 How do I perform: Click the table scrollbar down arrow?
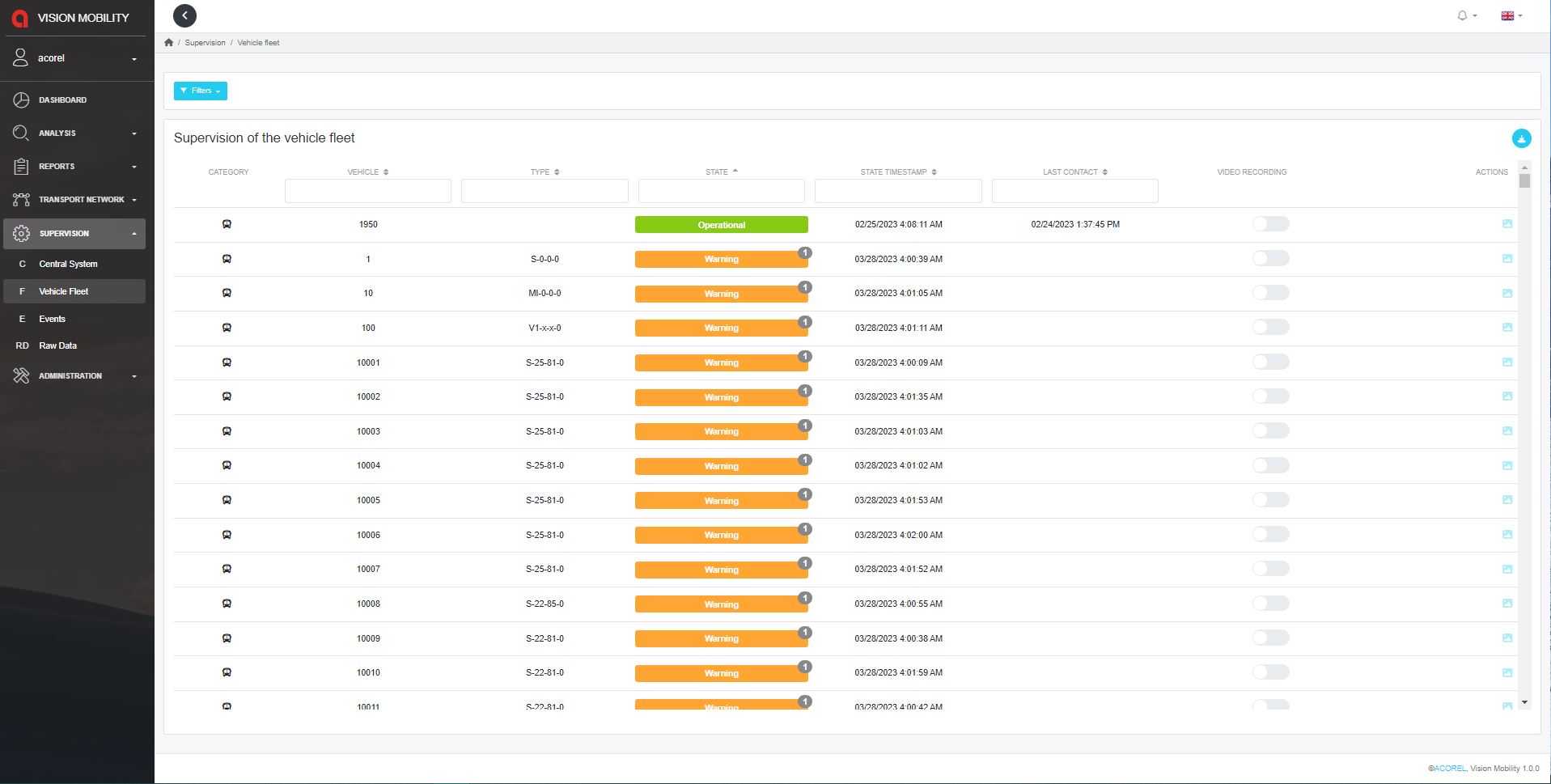1524,702
